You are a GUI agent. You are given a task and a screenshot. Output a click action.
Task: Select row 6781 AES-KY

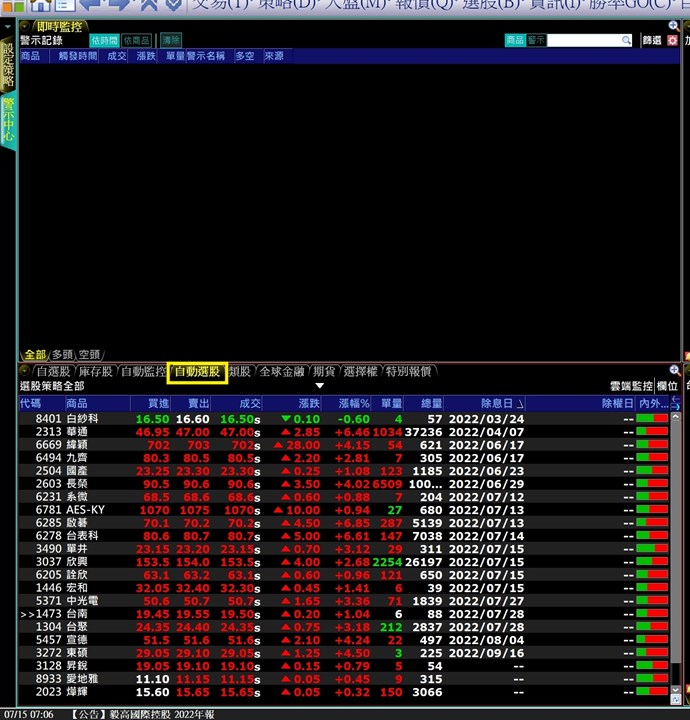coord(344,510)
